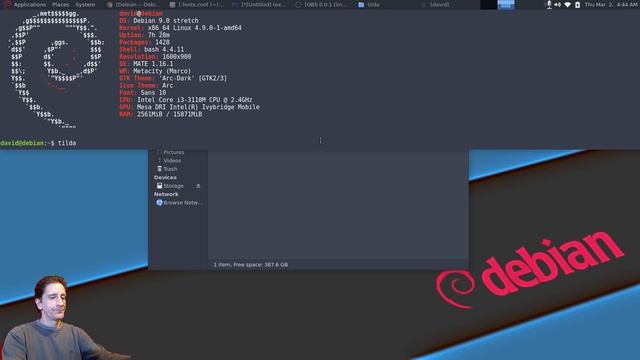Viewport: 640px width, 360px height.
Task: Click the GPU 'Ivybridge Mobile' line
Action: point(198,107)
